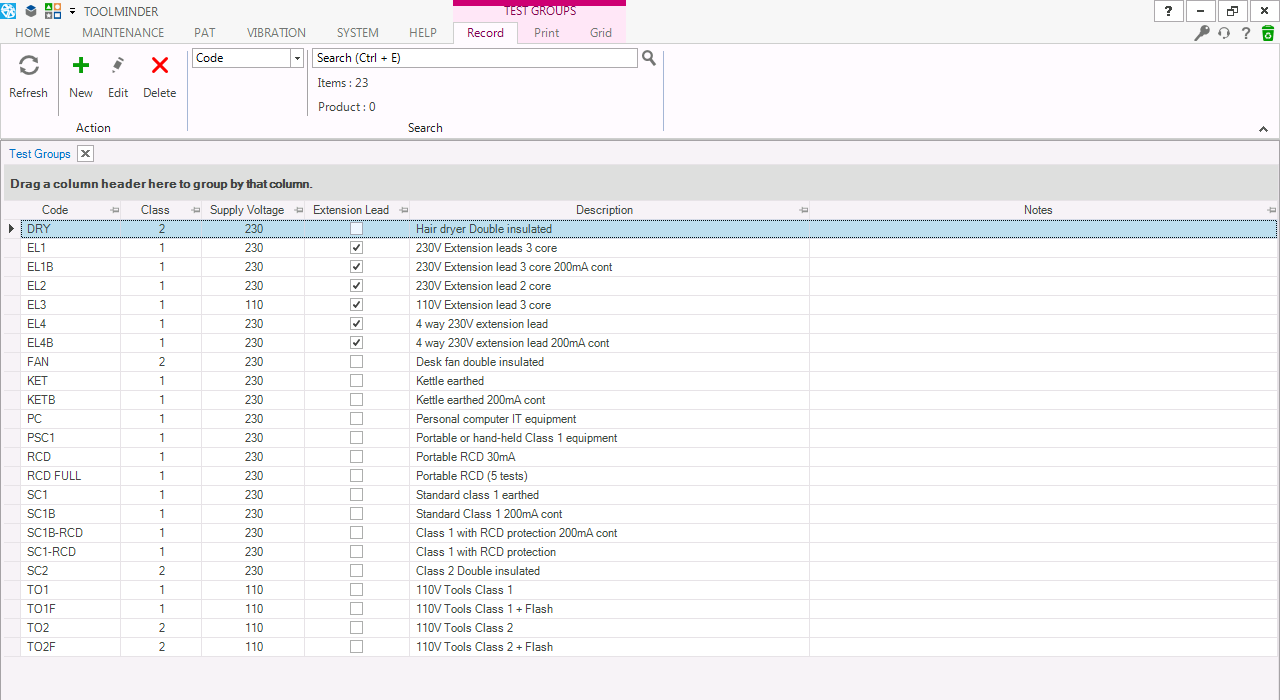1280x700 pixels.
Task: Select the 'Kettle earthed 200mA cont' description cell
Action: click(x=609, y=400)
